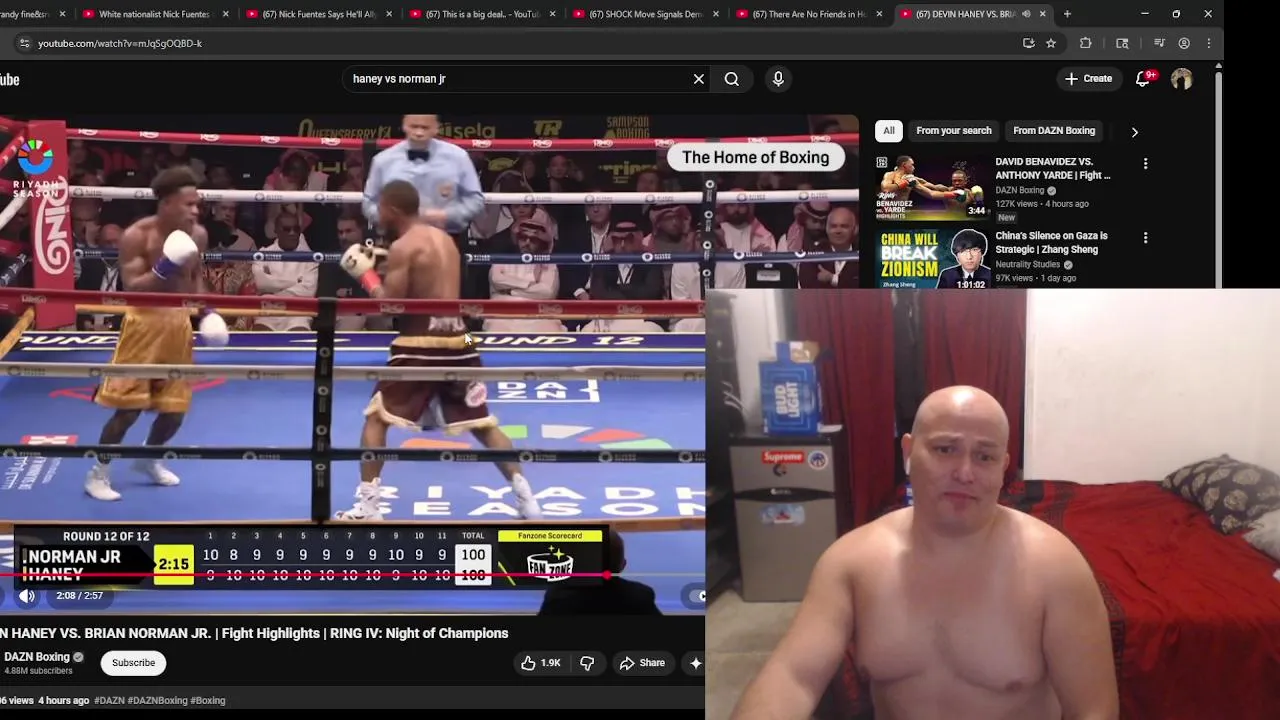1280x720 pixels.
Task: Share the video
Action: (x=642, y=663)
